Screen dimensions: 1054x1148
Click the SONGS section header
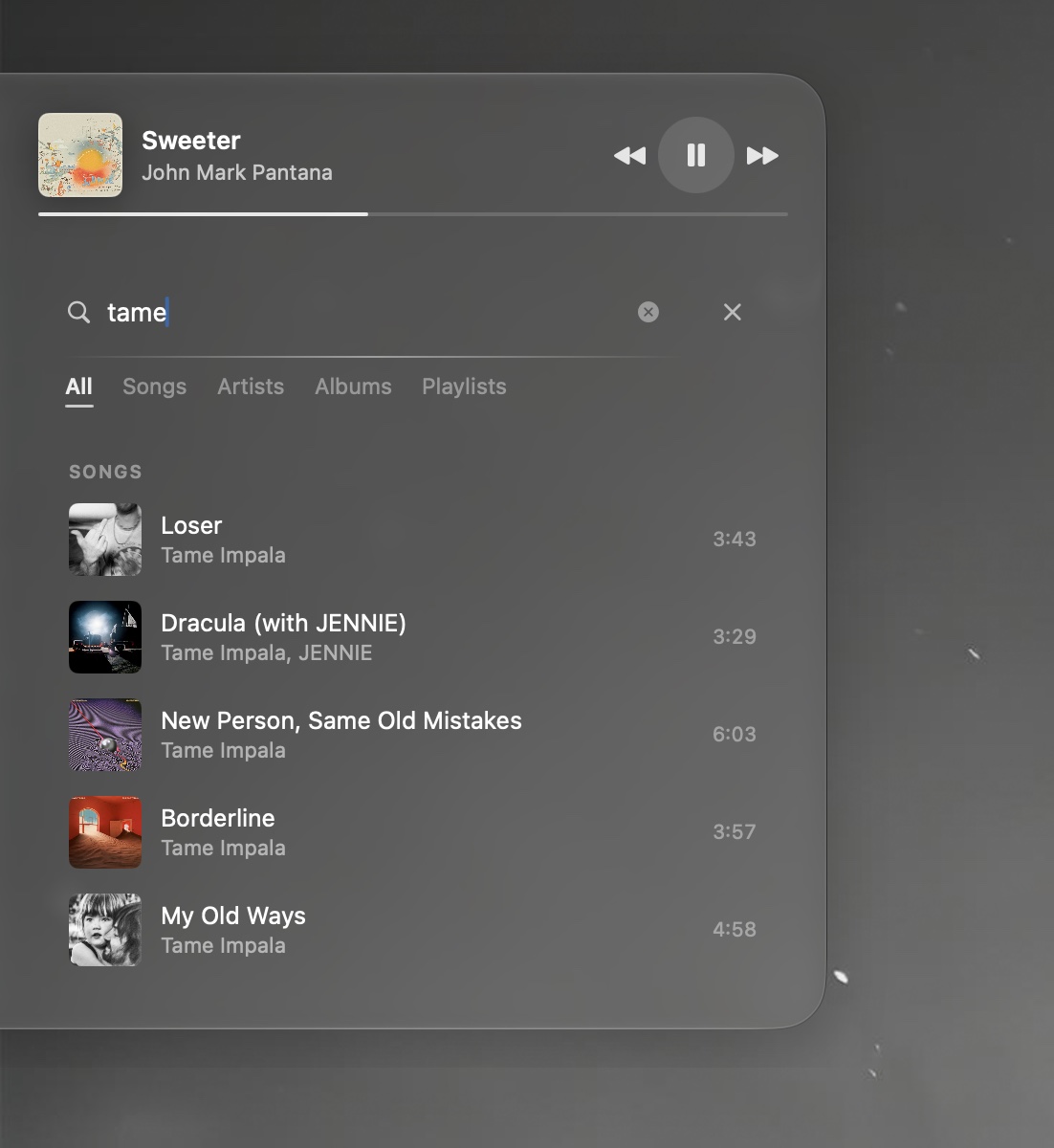tap(105, 472)
